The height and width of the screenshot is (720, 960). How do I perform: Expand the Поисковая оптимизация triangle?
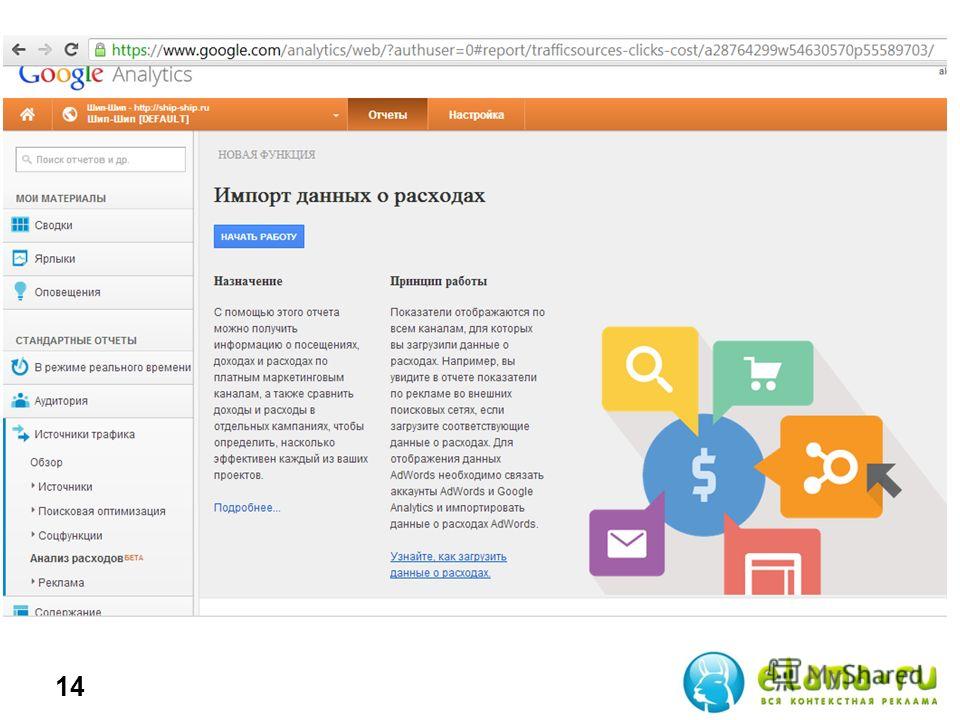pos(33,510)
